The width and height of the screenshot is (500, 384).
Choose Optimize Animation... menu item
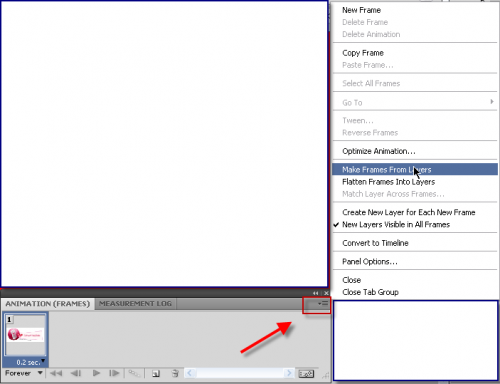point(415,151)
